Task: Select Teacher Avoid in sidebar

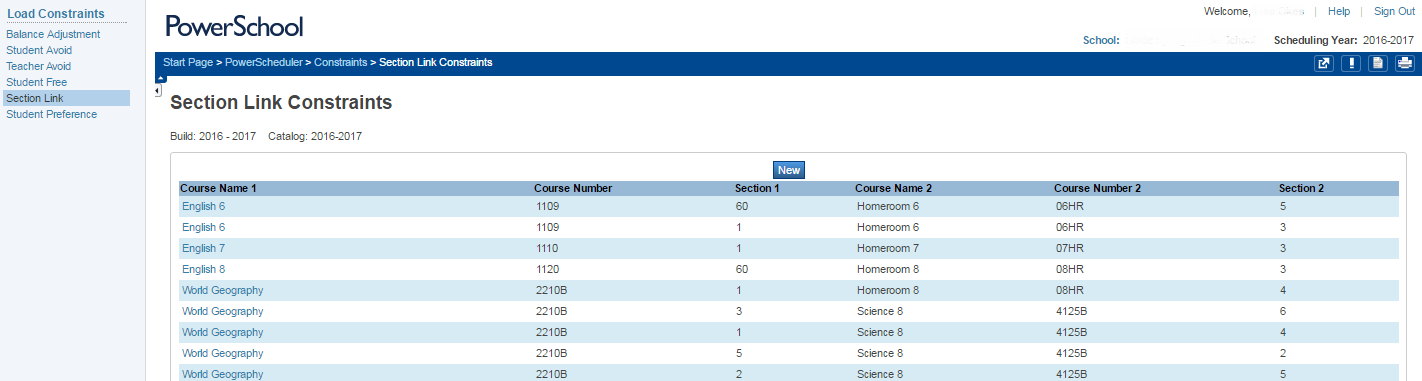Action: click(39, 66)
